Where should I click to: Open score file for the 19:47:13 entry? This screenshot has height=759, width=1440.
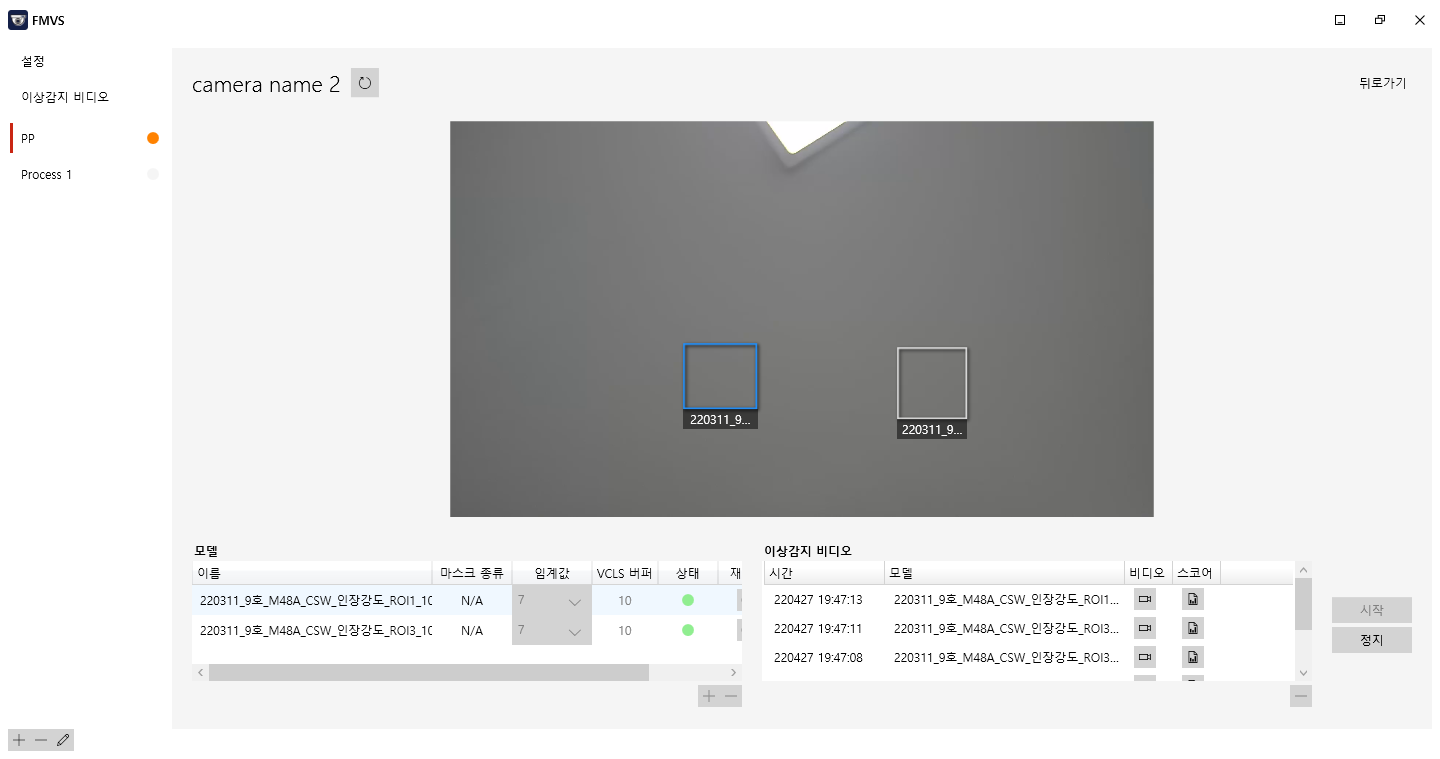pos(1192,599)
